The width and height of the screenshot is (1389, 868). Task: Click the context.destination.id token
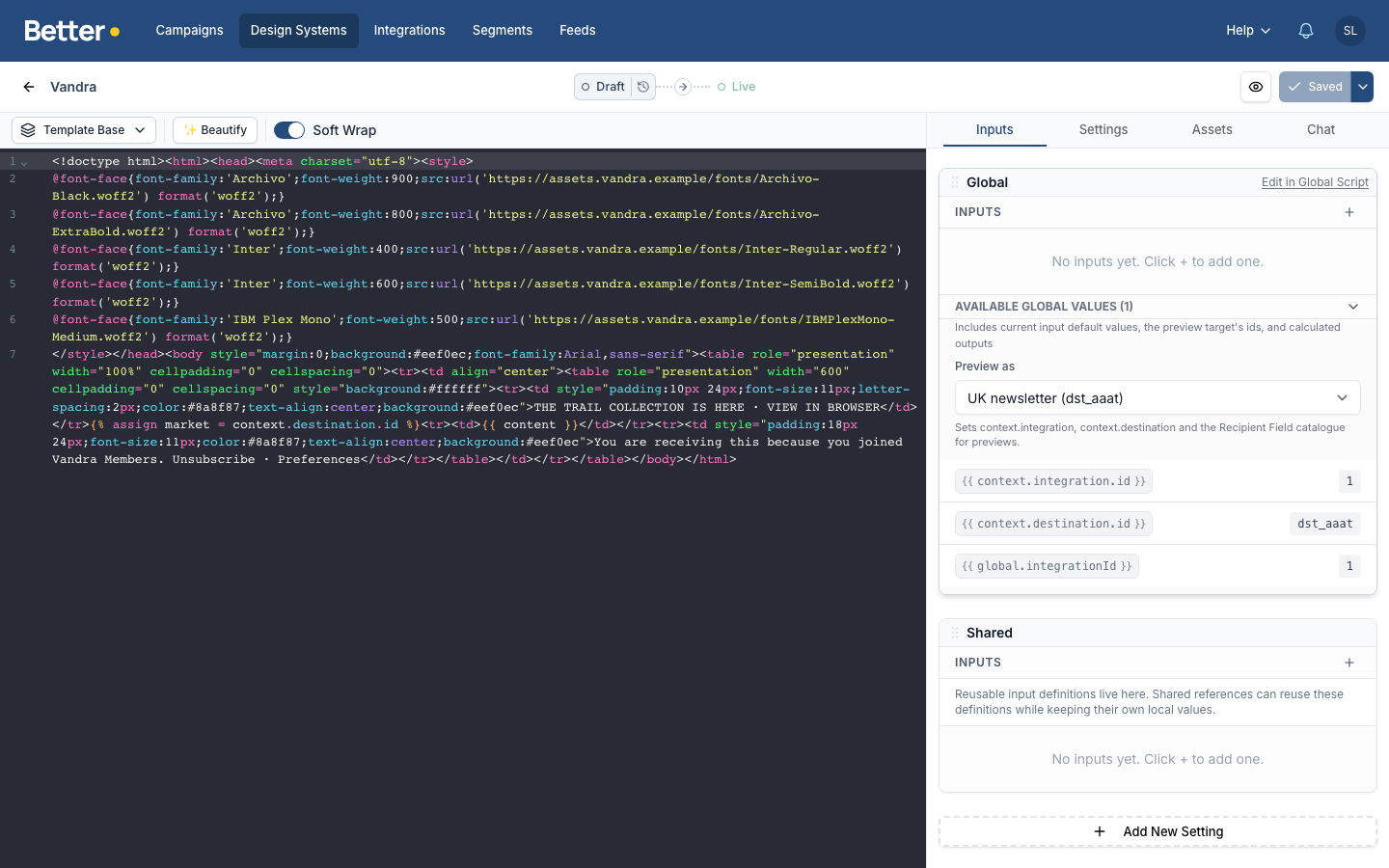(1053, 524)
